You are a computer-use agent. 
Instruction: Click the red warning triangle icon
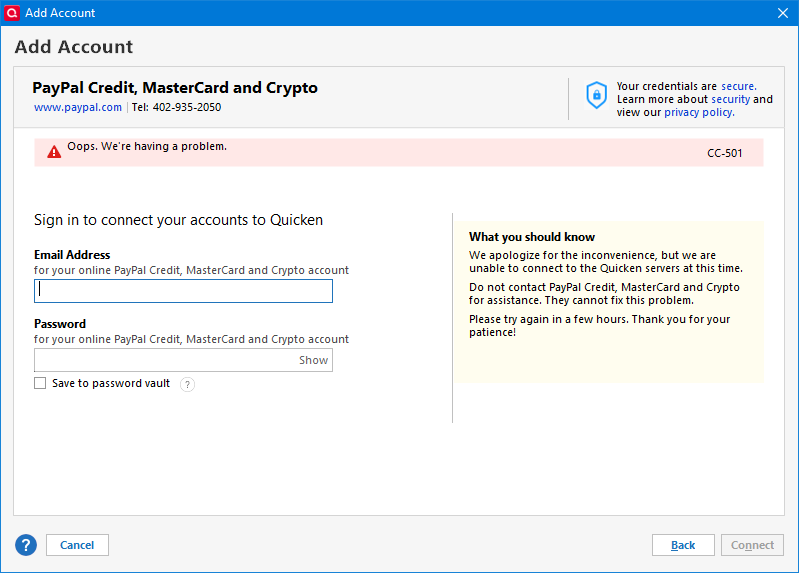tap(54, 152)
